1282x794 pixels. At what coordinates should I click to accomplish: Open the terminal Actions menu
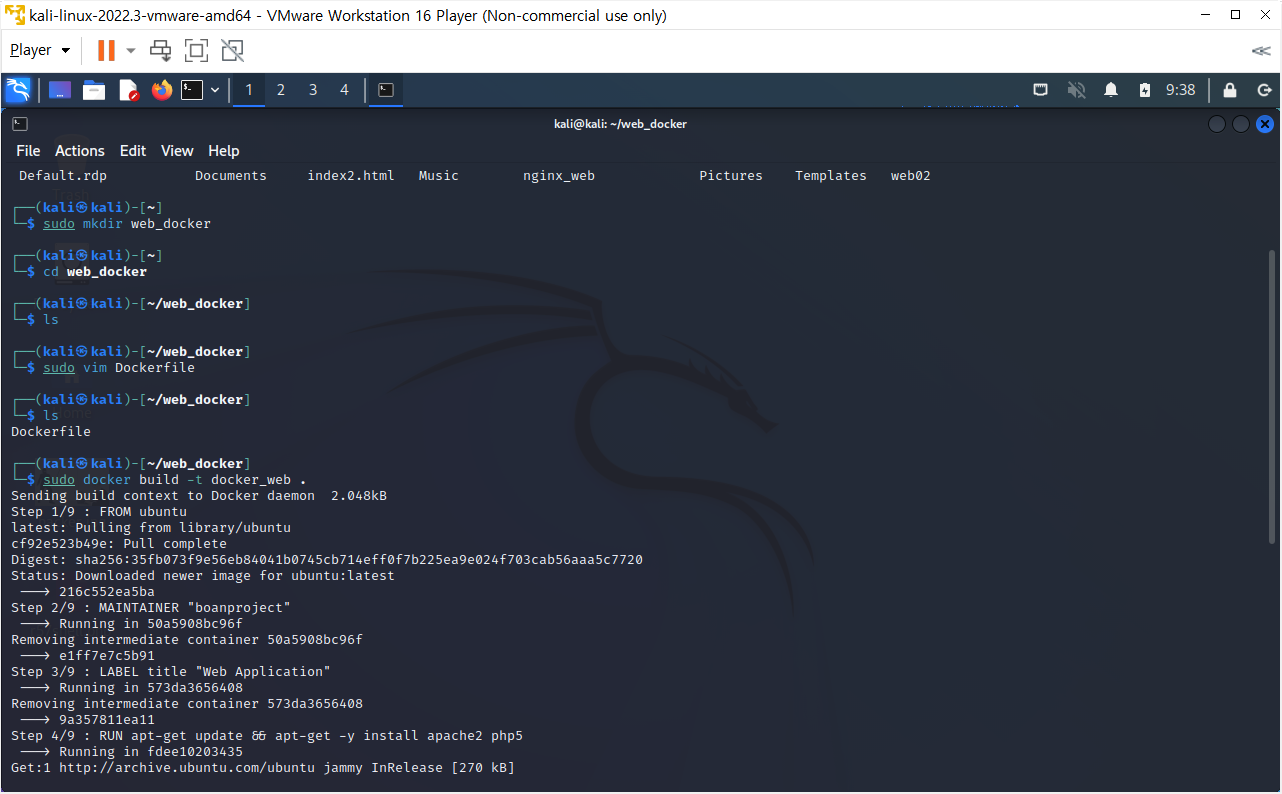(x=80, y=151)
